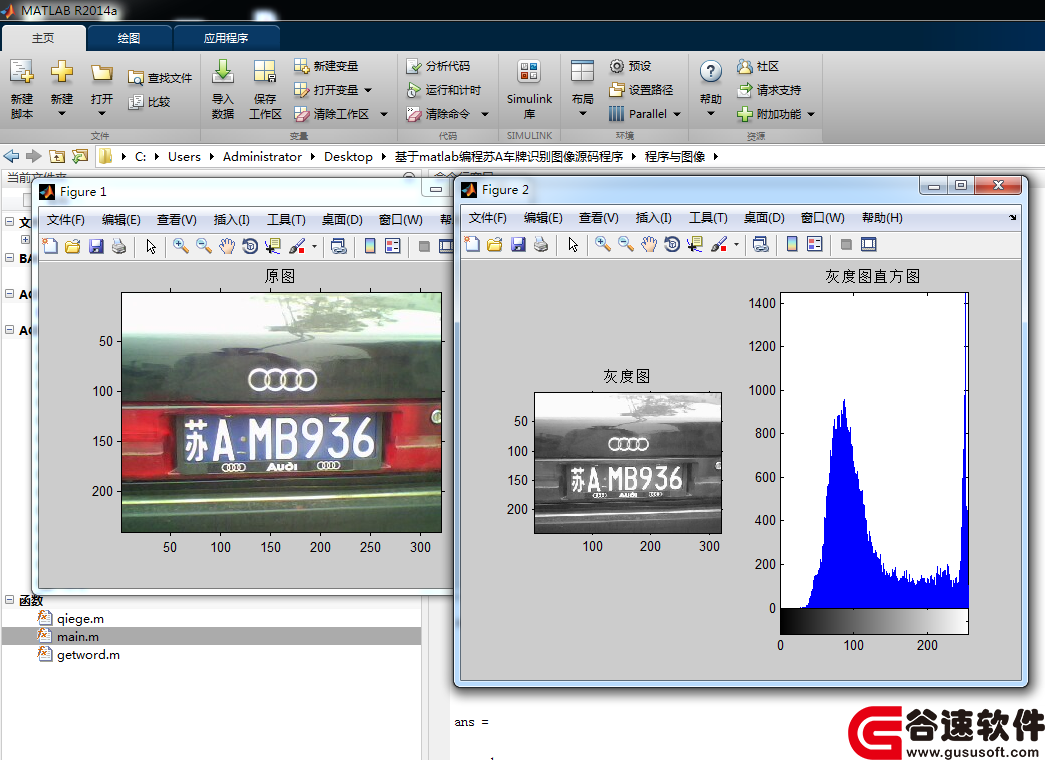This screenshot has width=1045, height=760.
Task: Click the Administrator segment in the folder path
Action: click(263, 157)
